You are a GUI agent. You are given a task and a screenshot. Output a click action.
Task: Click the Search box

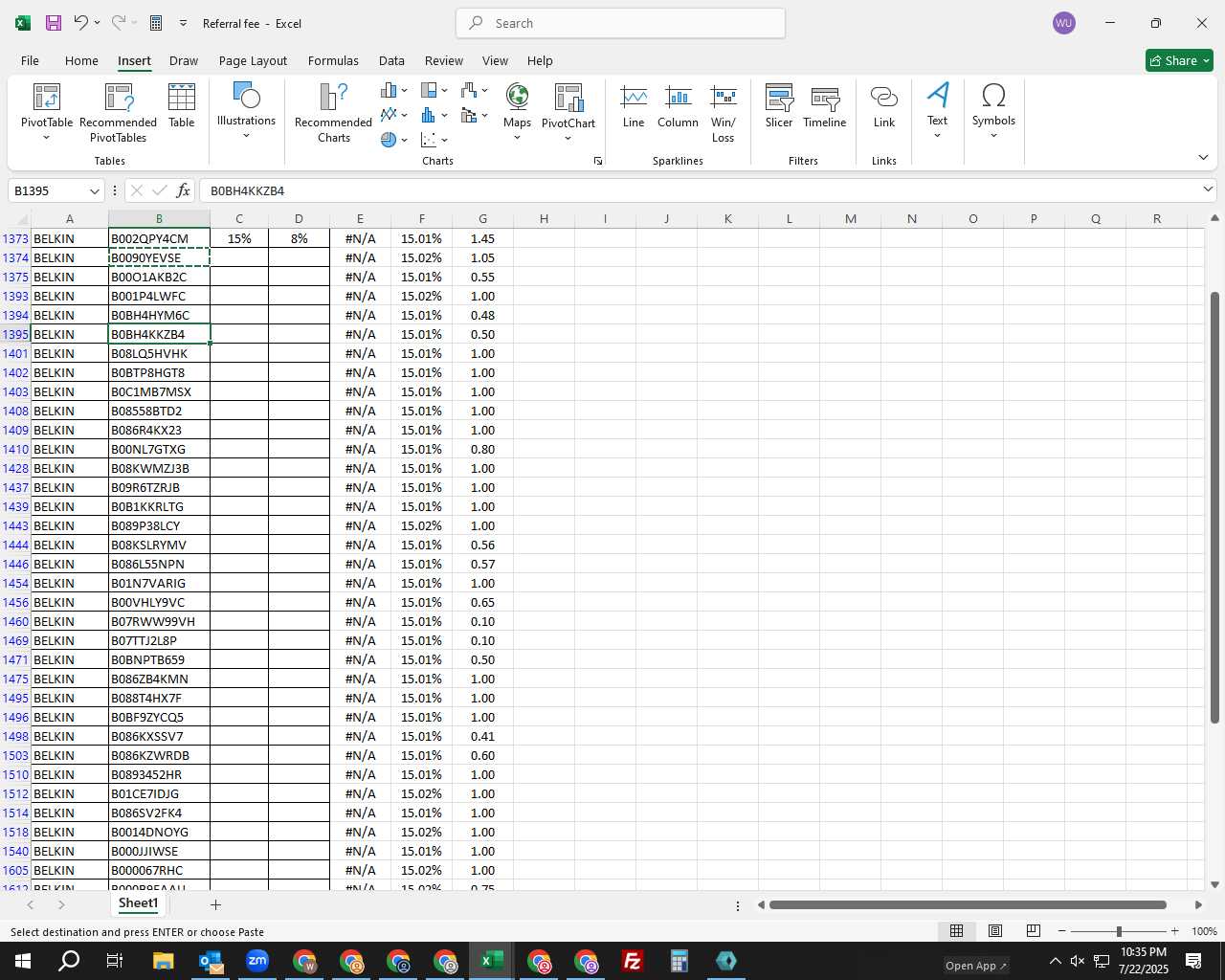620,23
